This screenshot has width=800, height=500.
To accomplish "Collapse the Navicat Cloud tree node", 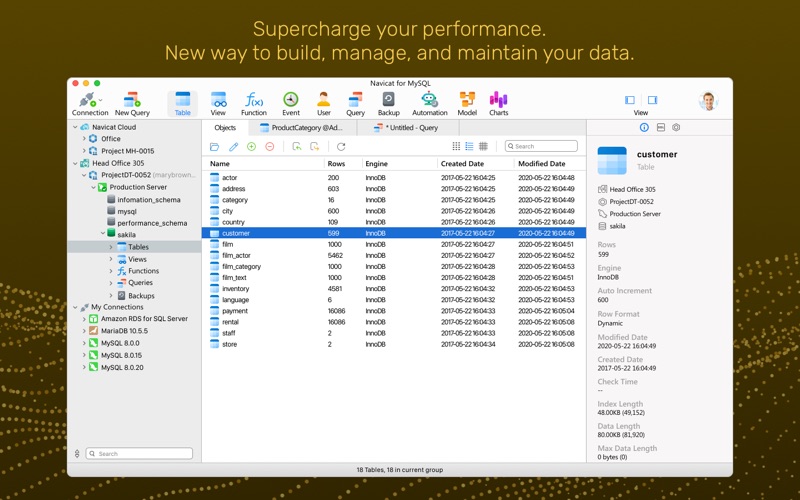I will coord(76,127).
